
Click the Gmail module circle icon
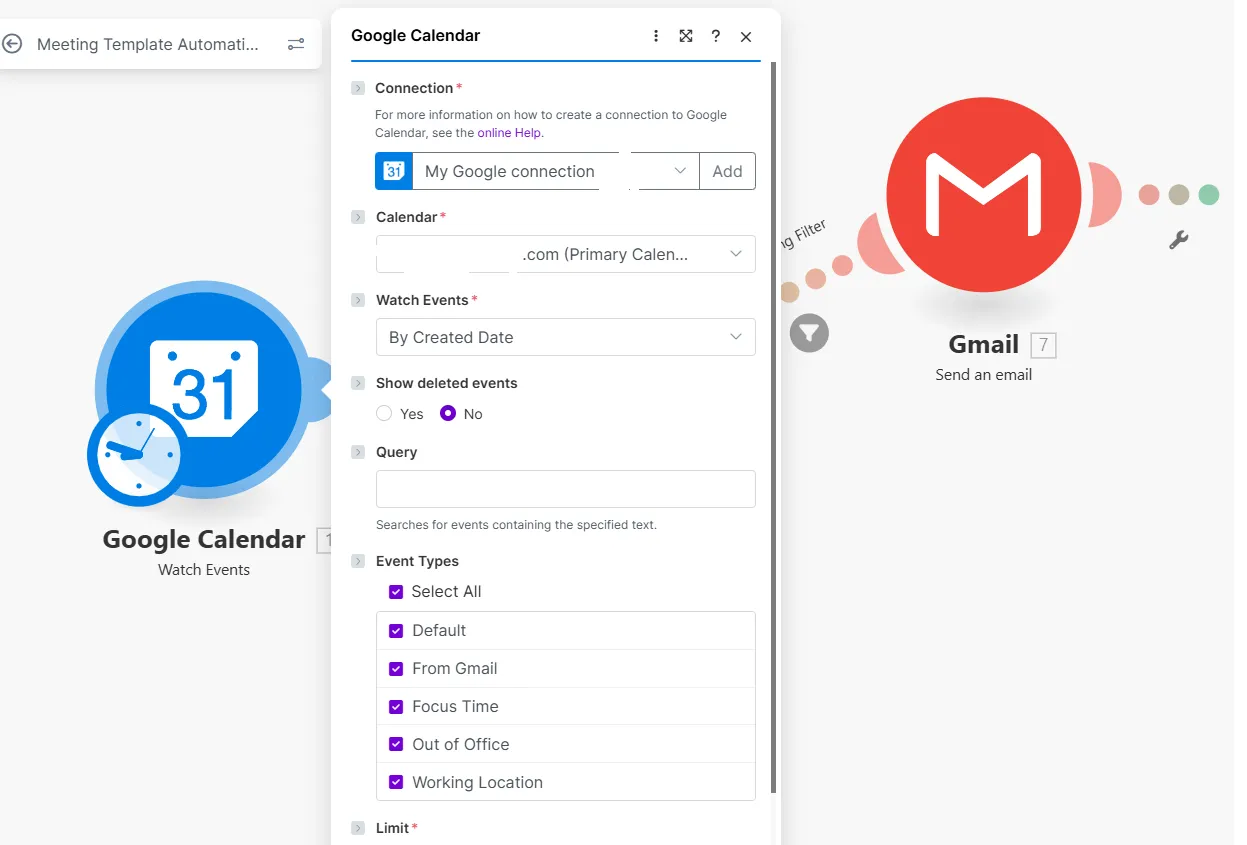[x=984, y=195]
